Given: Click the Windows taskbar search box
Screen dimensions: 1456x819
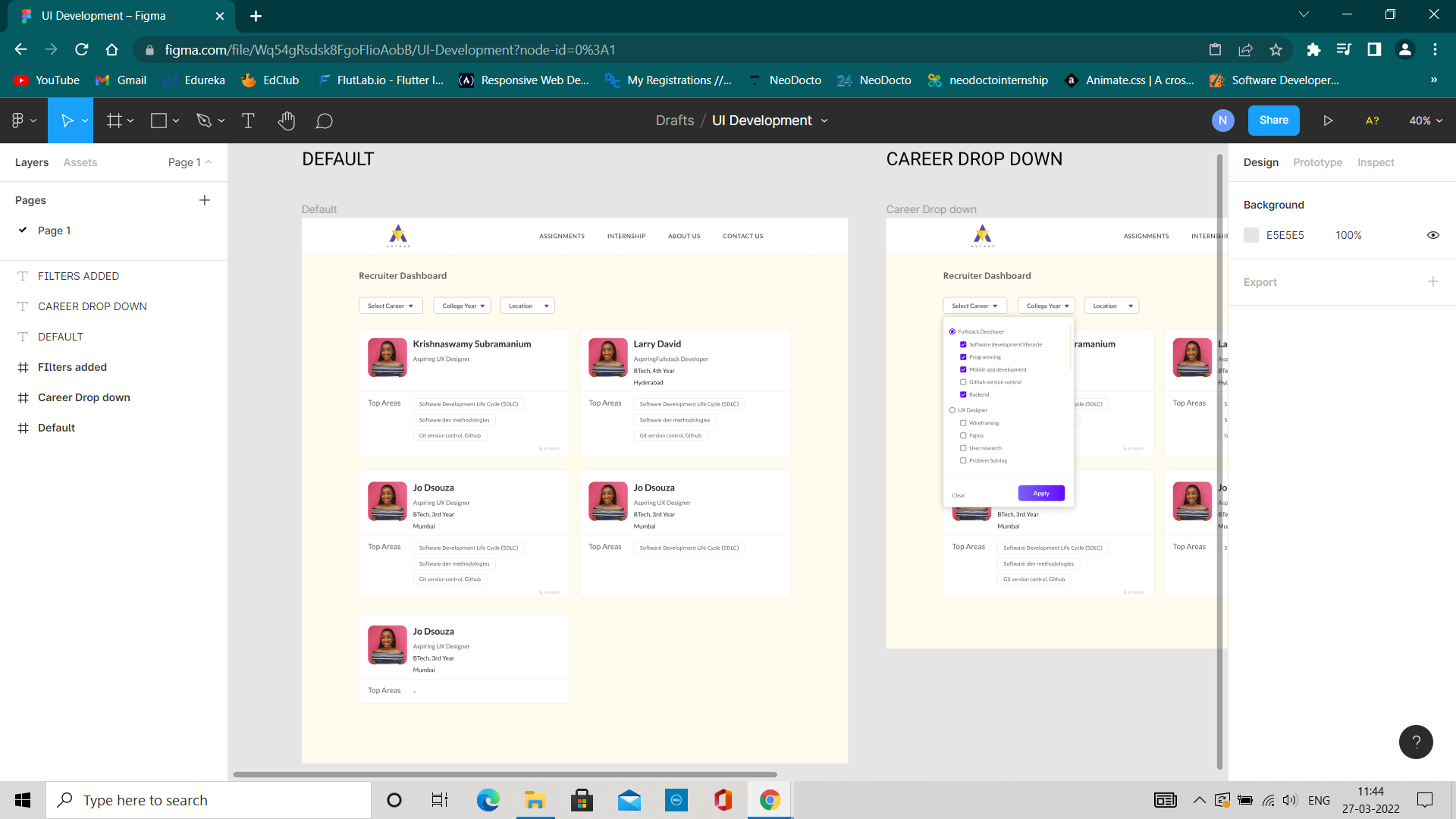Looking at the screenshot, I should [x=209, y=800].
